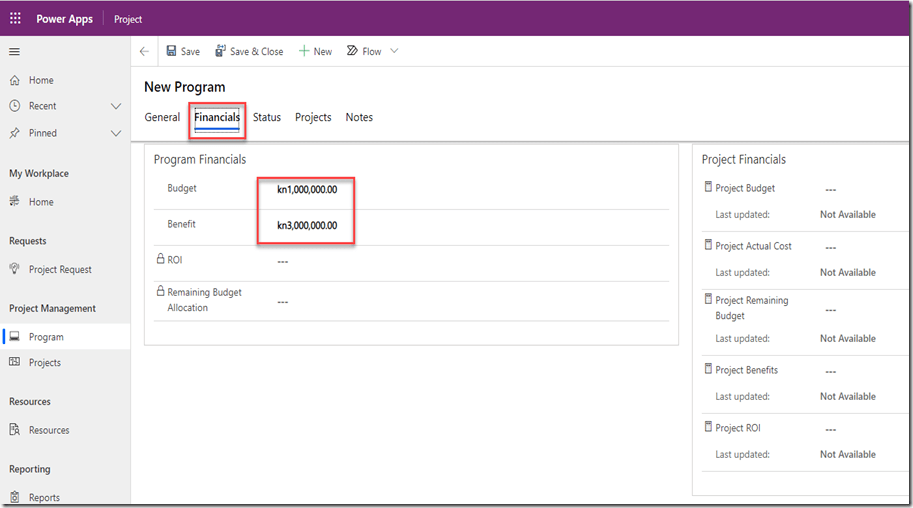
Task: Open the app launcher waffle icon
Action: pos(15,19)
